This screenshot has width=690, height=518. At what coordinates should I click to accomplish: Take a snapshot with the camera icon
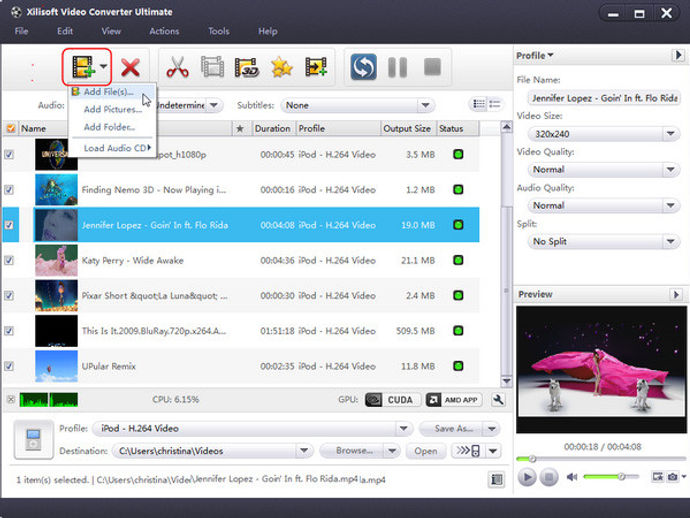672,477
